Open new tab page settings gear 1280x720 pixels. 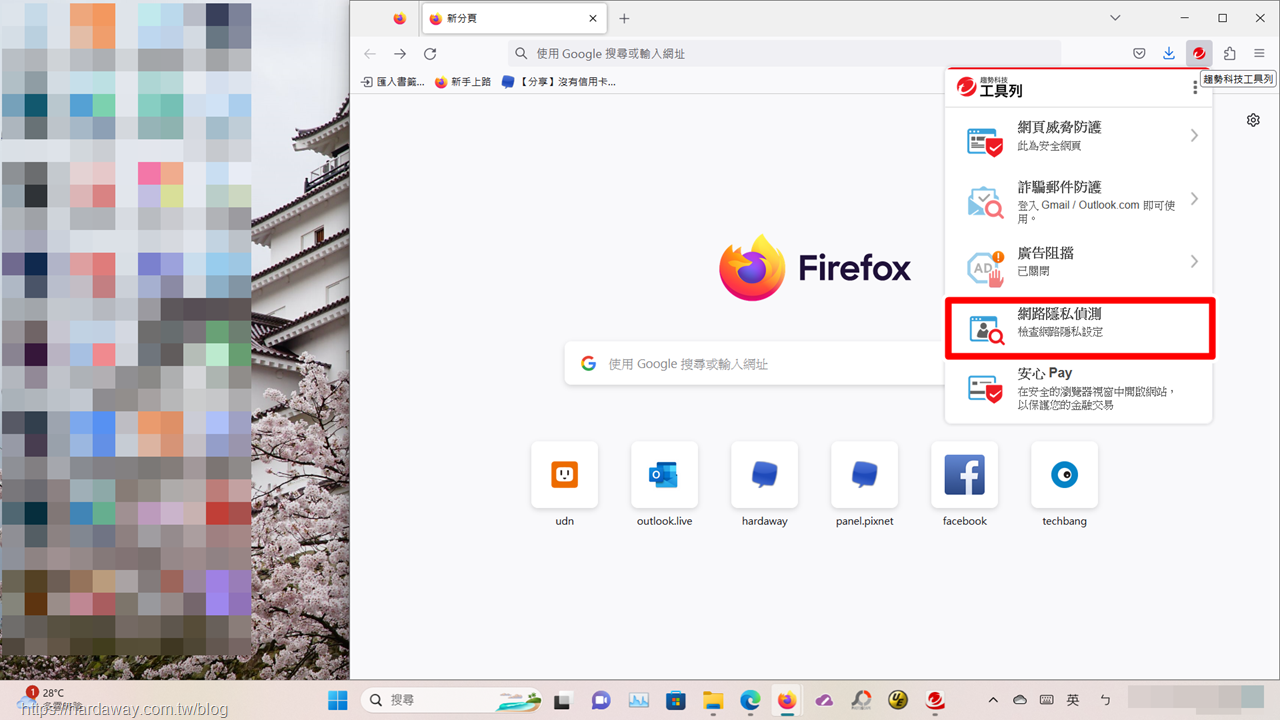pyautogui.click(x=1253, y=120)
